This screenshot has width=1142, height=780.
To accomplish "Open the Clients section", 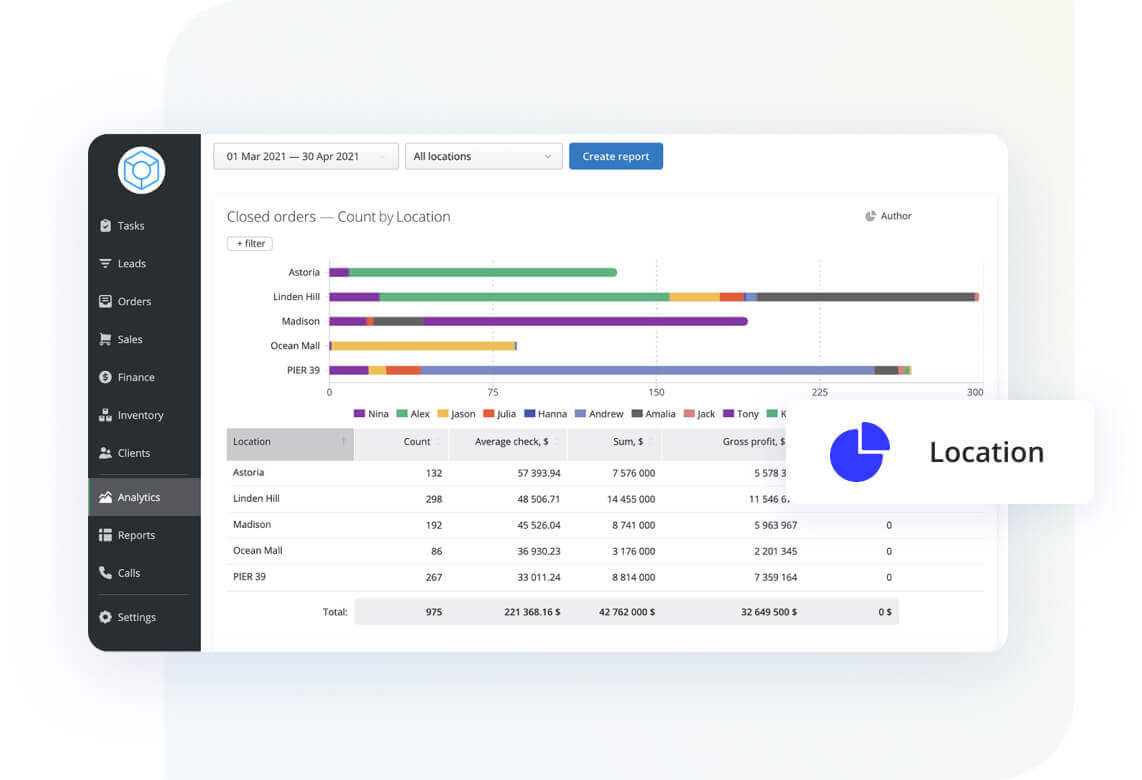I will click(x=129, y=453).
